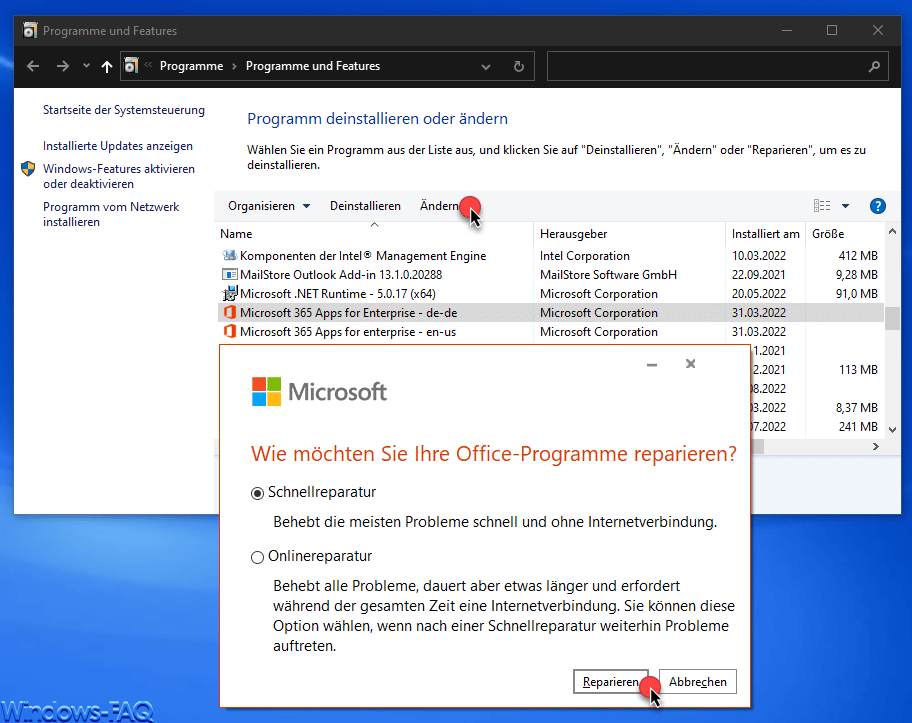Click the address bar control panel icon
The height and width of the screenshot is (723, 912).
[131, 65]
